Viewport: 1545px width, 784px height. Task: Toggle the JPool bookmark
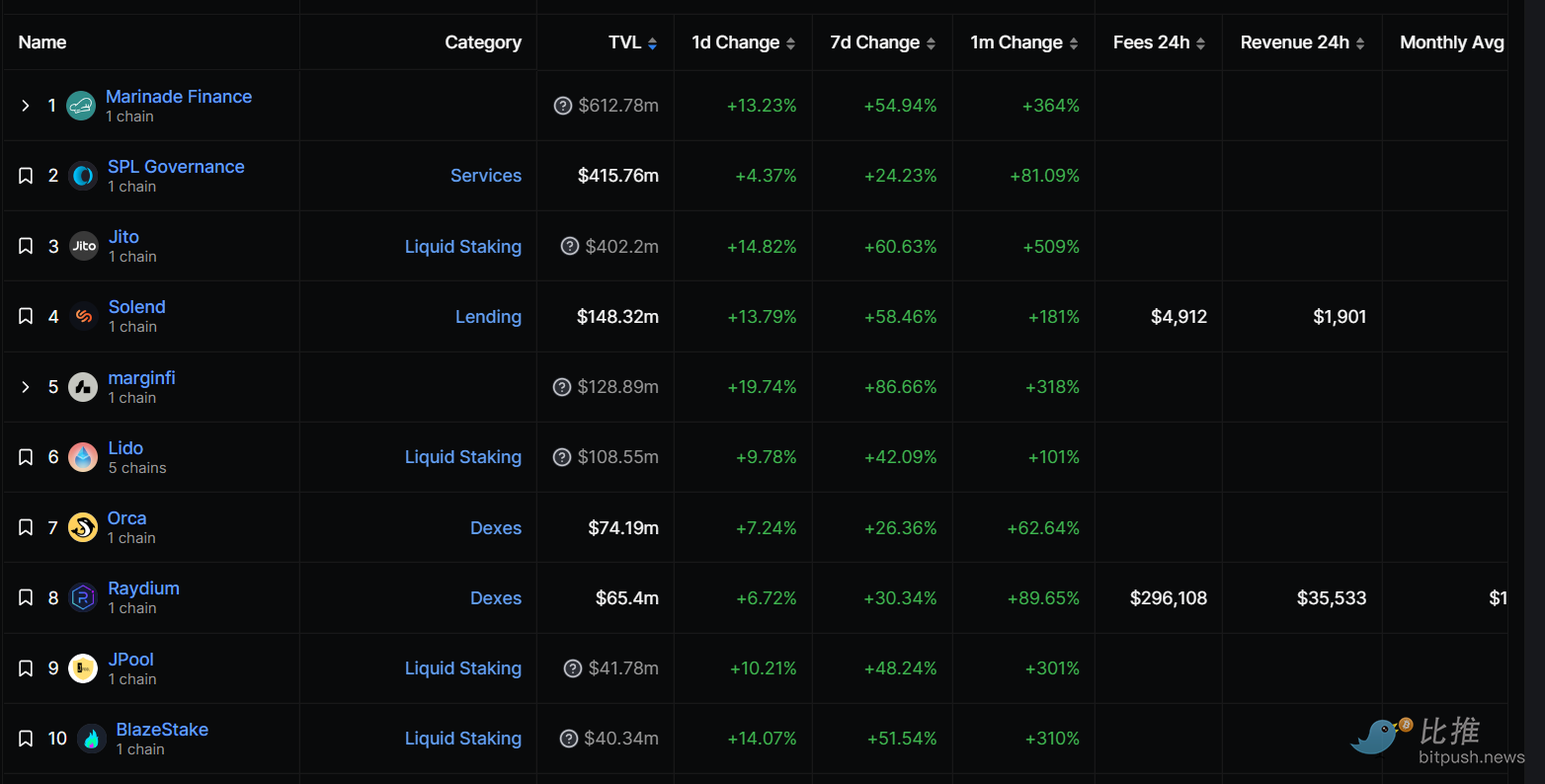[26, 668]
